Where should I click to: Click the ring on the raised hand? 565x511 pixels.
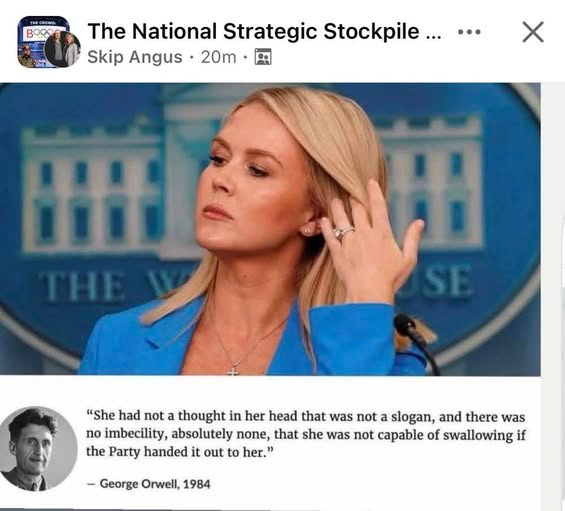click(344, 232)
